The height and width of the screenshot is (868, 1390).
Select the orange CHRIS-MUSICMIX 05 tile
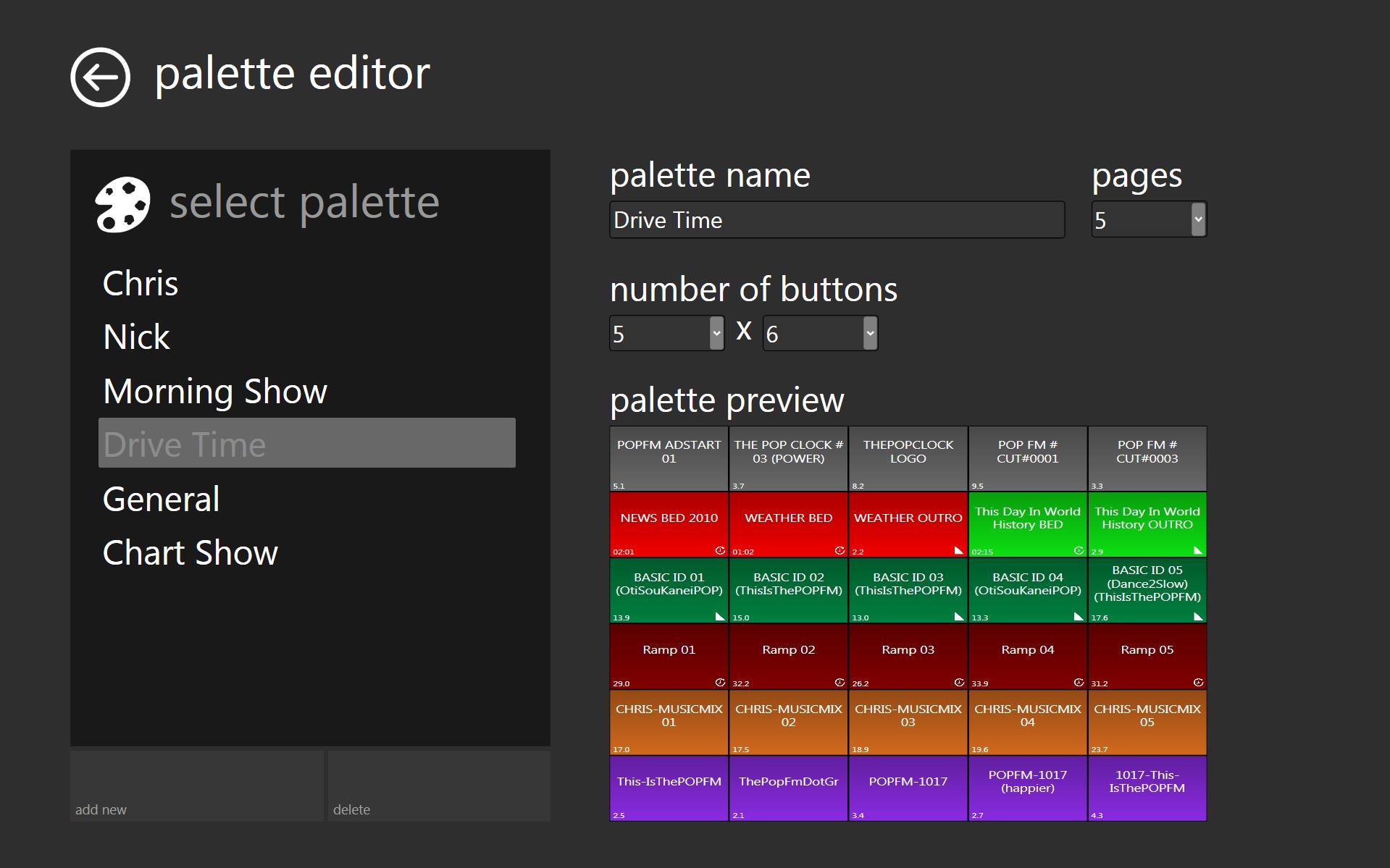[x=1147, y=722]
